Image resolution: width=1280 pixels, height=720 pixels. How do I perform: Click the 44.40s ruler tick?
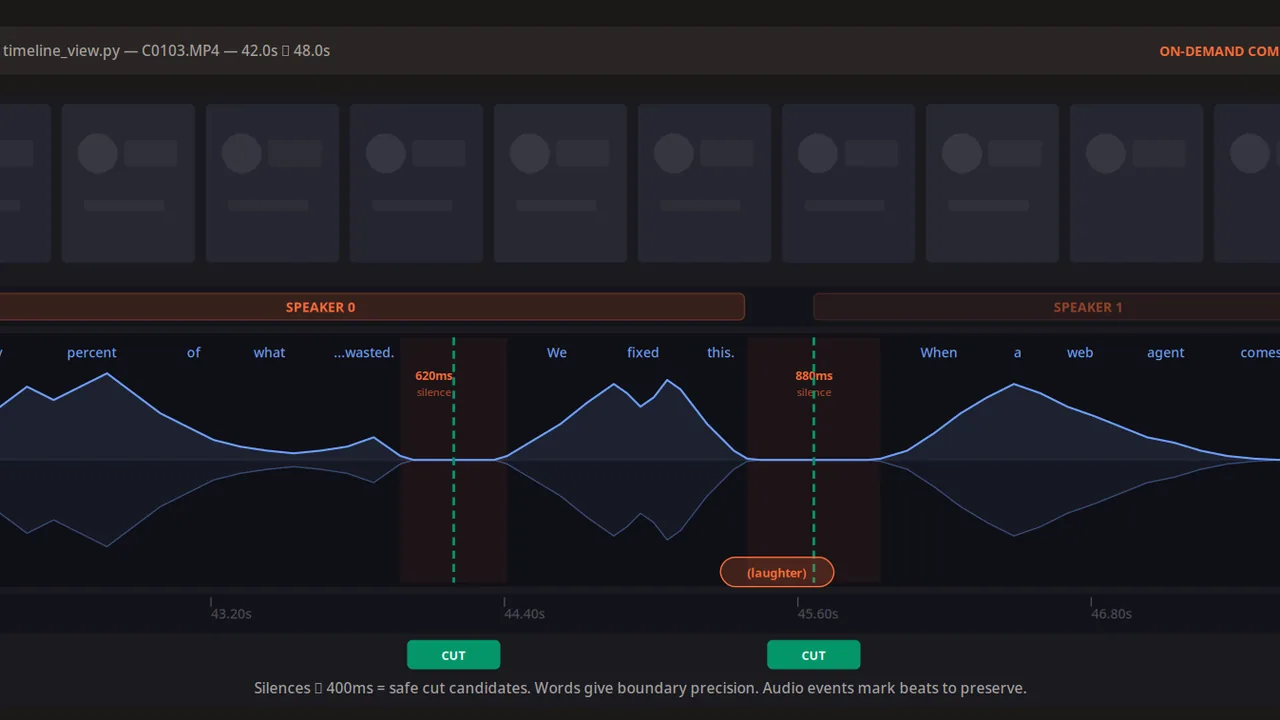tap(524, 613)
